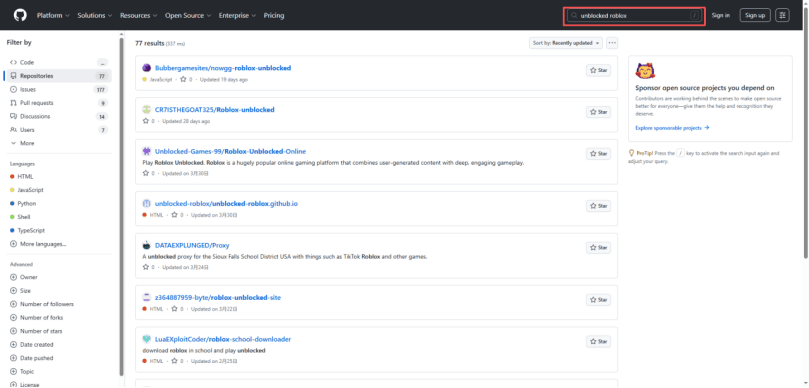809x388 pixels.
Task: Add Owner advanced filter
Action: pyautogui.click(x=24, y=277)
